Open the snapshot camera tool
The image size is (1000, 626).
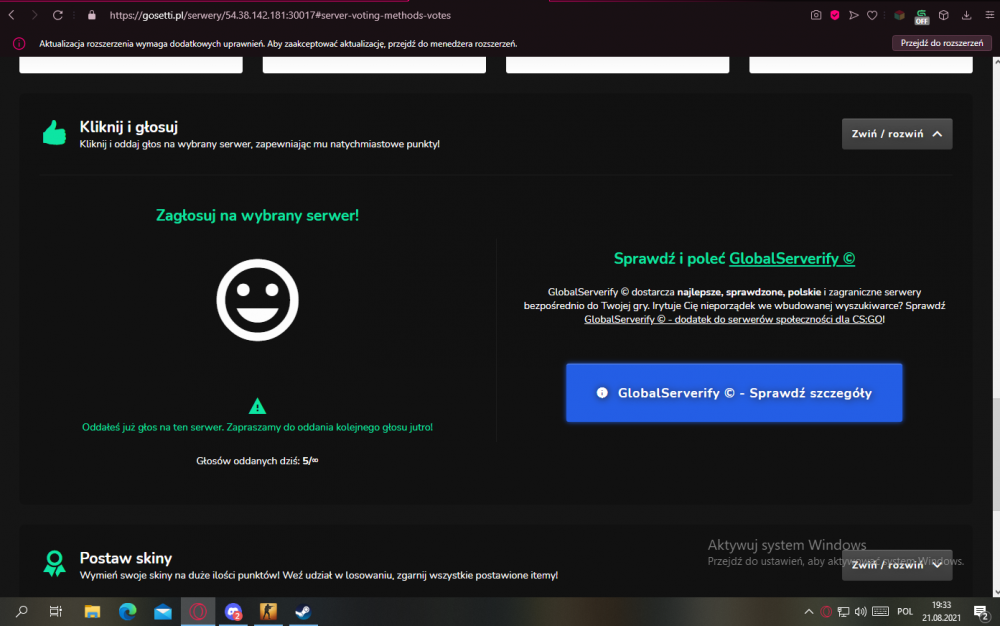coord(816,15)
